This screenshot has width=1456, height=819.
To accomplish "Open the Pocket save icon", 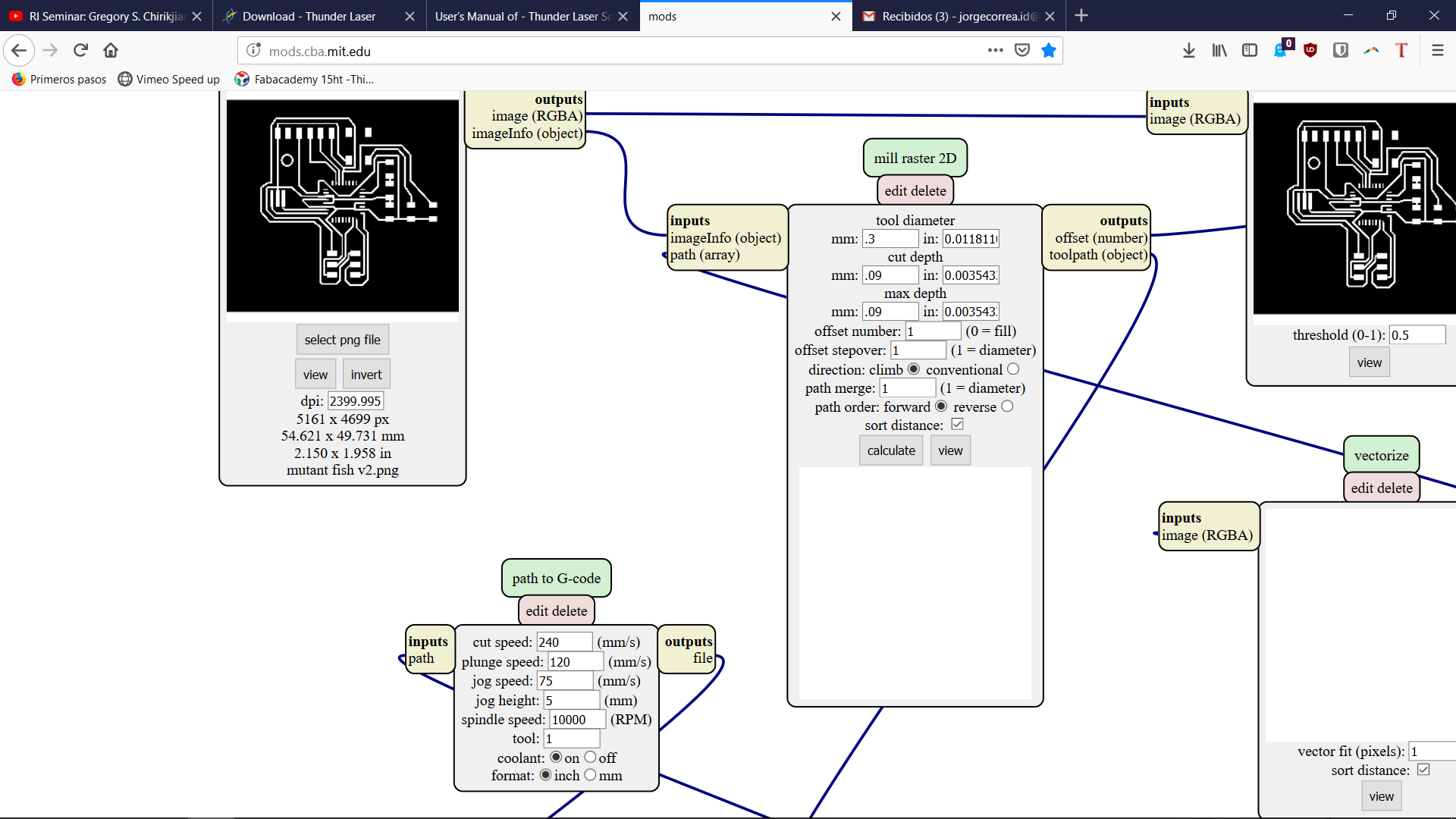I will point(1022,51).
